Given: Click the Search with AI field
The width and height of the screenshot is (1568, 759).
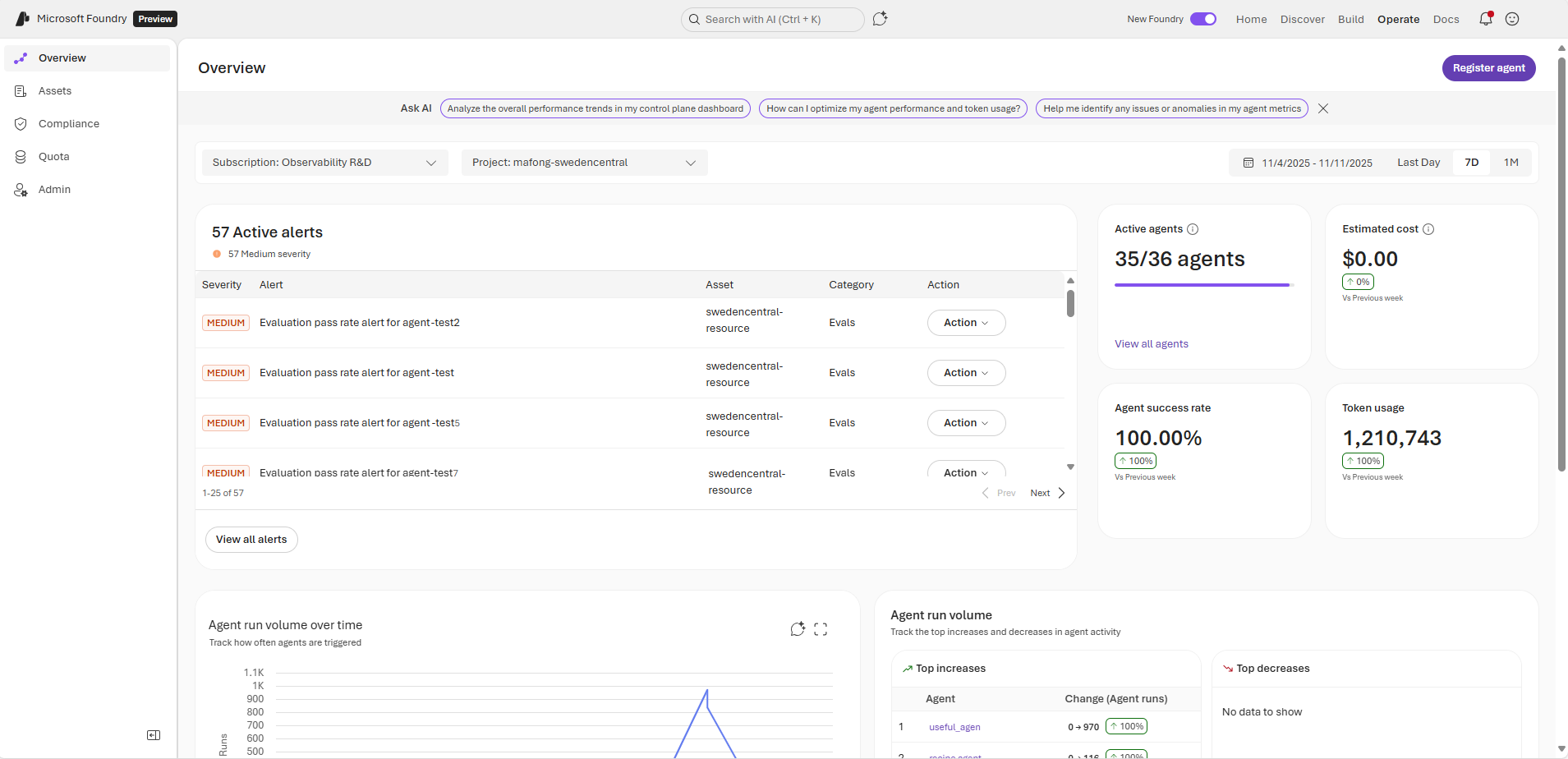Looking at the screenshot, I should 772,19.
